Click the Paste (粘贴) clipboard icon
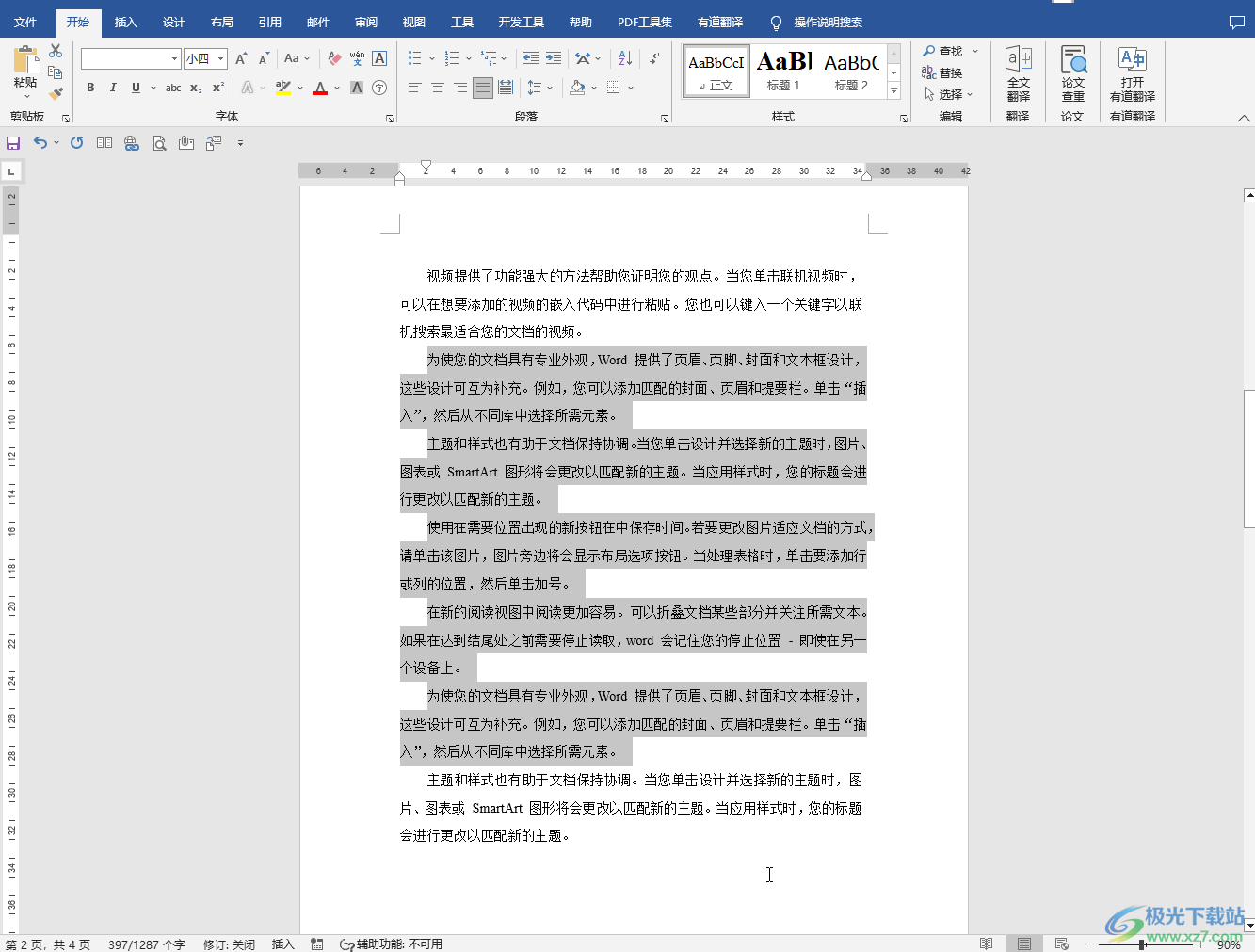Screen dimensions: 1255x952 pyautogui.click(x=25, y=60)
